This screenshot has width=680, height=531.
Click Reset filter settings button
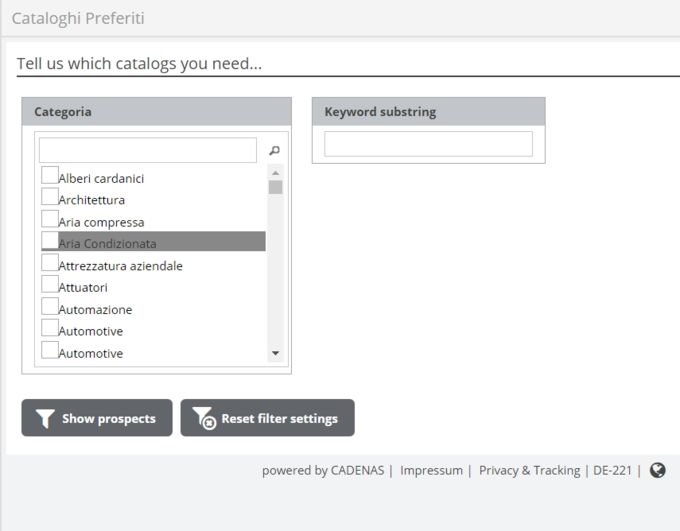[267, 418]
